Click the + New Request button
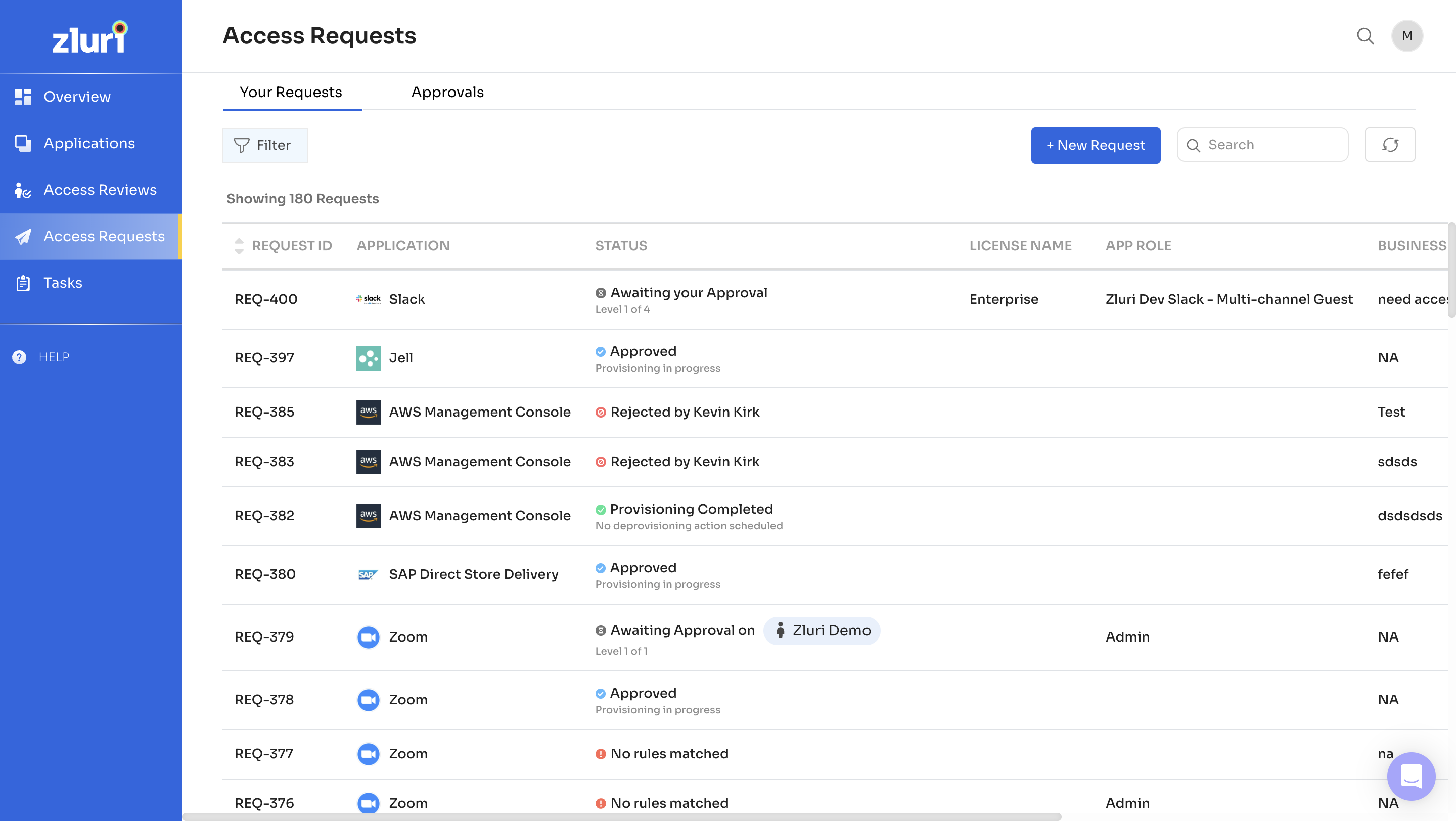 click(1096, 145)
